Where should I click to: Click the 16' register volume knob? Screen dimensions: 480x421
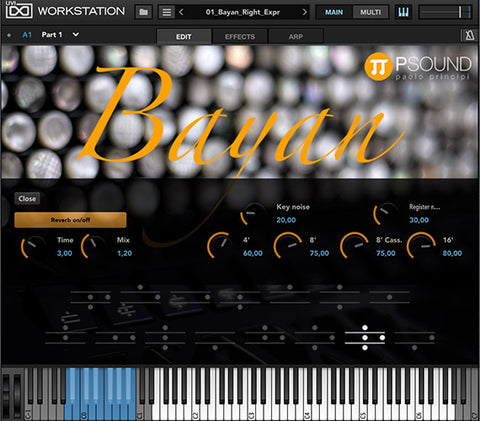[x=421, y=246]
